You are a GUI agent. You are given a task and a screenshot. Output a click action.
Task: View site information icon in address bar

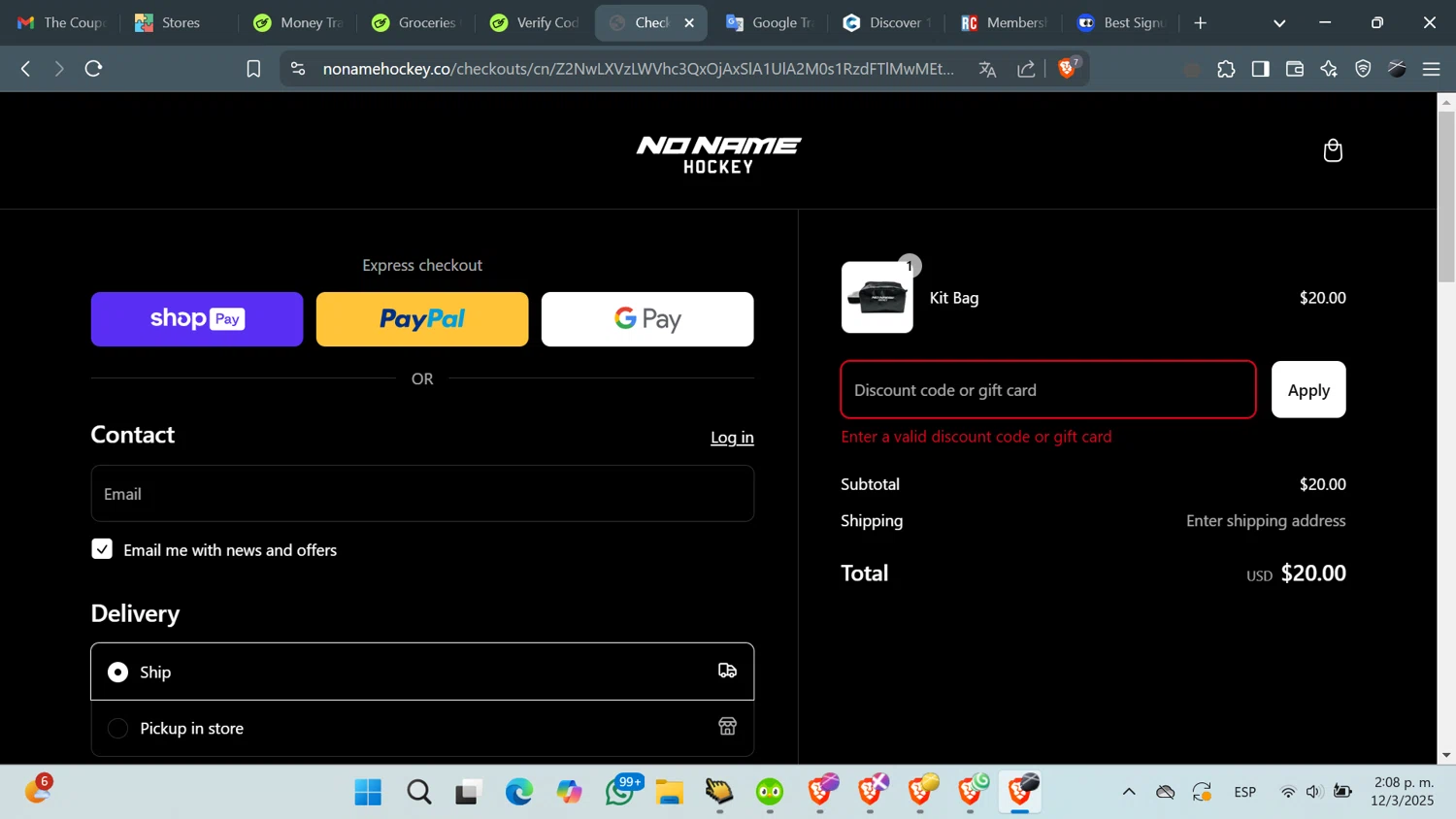pos(298,69)
